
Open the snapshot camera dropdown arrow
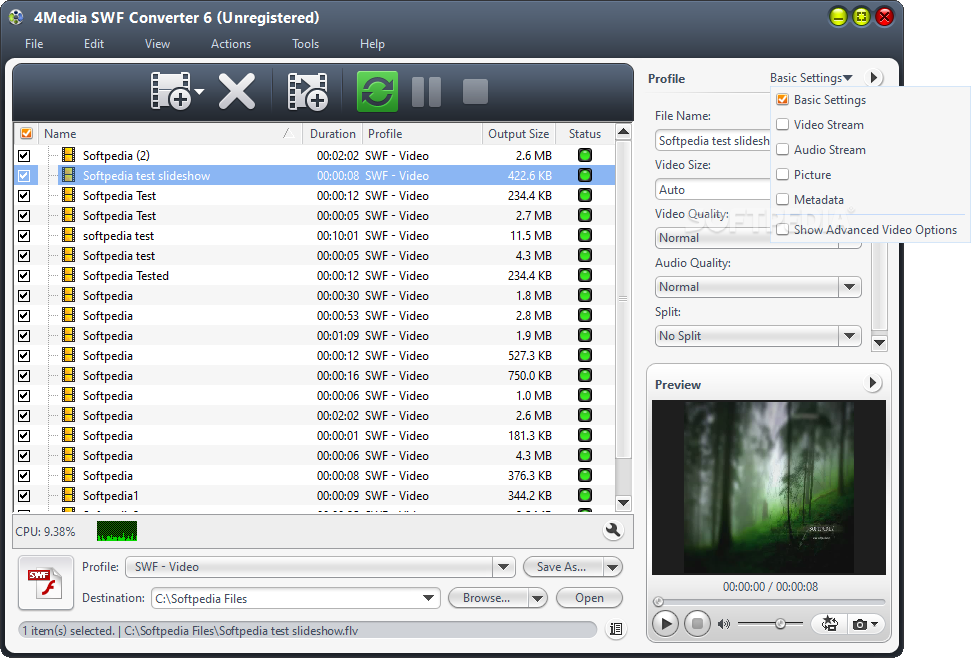[x=874, y=624]
